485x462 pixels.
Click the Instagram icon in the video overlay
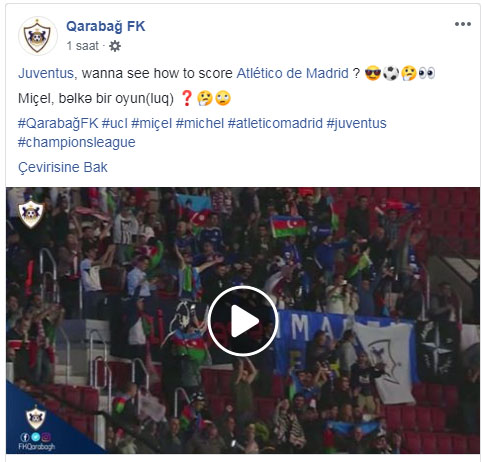[x=46, y=437]
